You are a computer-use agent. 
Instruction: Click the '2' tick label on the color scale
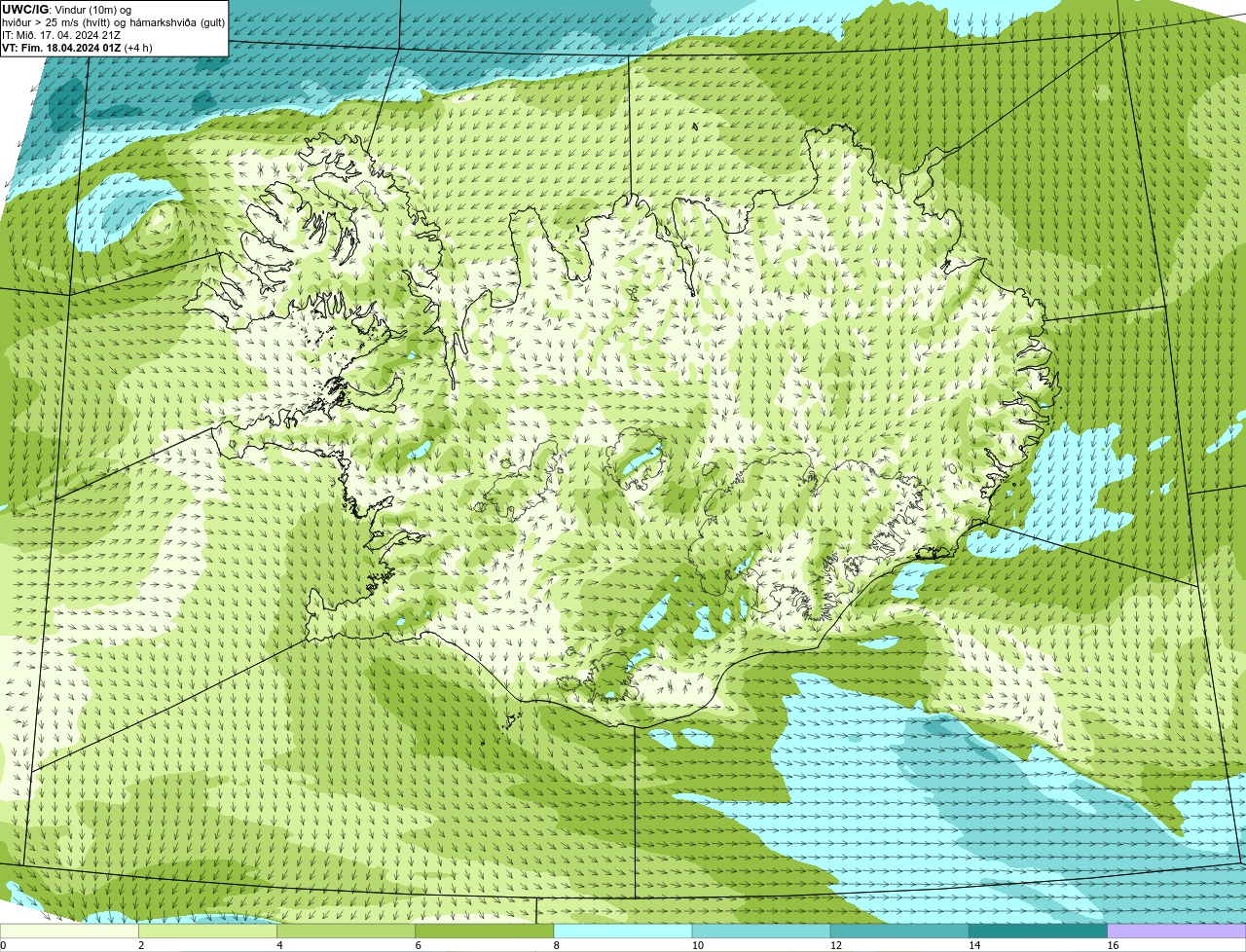point(141,945)
